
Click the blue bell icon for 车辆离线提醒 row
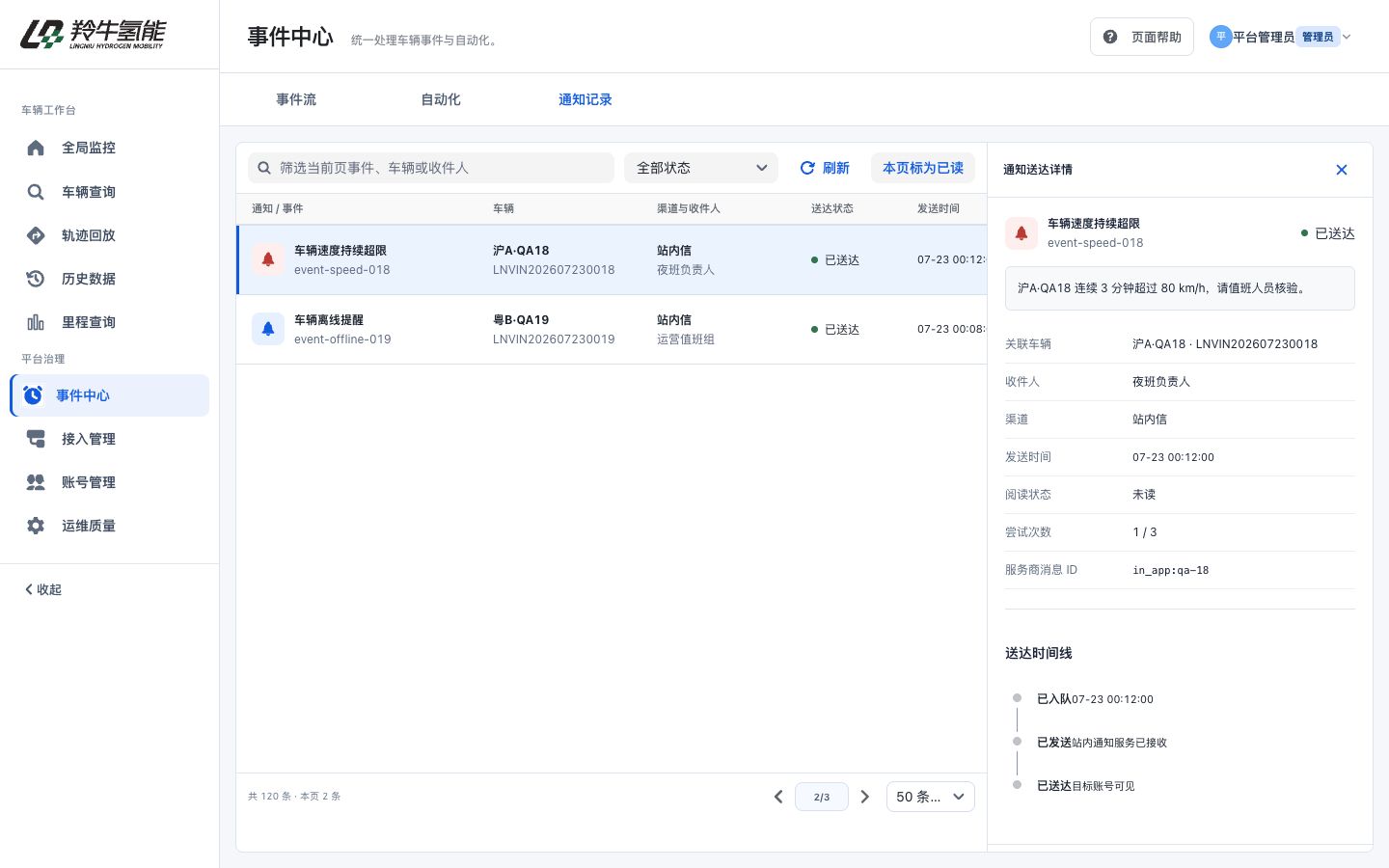tap(268, 329)
